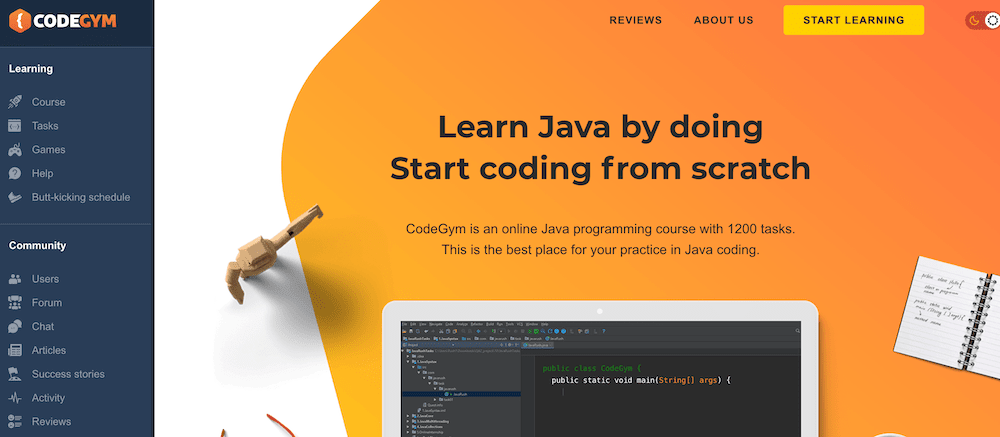Click the 'public class CodeGym' code line
Screen dimensions: 1000x437
click(591, 369)
